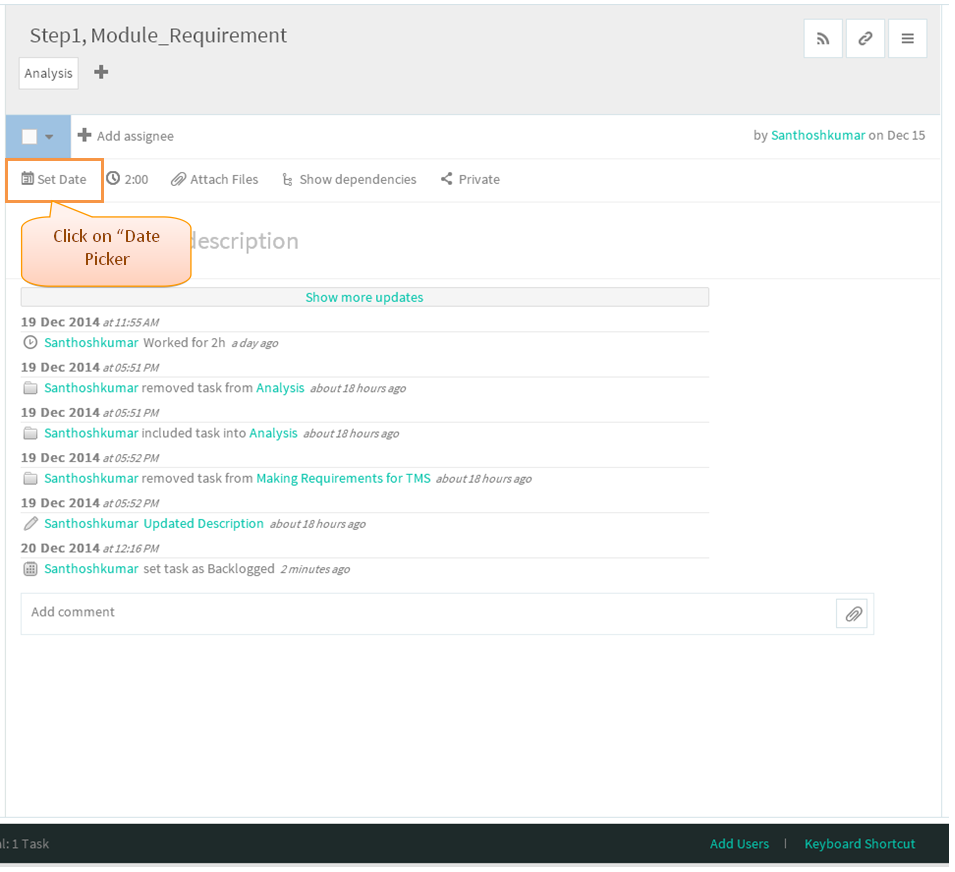Viewport: 955px width, 872px height.
Task: Open the 2:00 time tracker clock
Action: (127, 179)
